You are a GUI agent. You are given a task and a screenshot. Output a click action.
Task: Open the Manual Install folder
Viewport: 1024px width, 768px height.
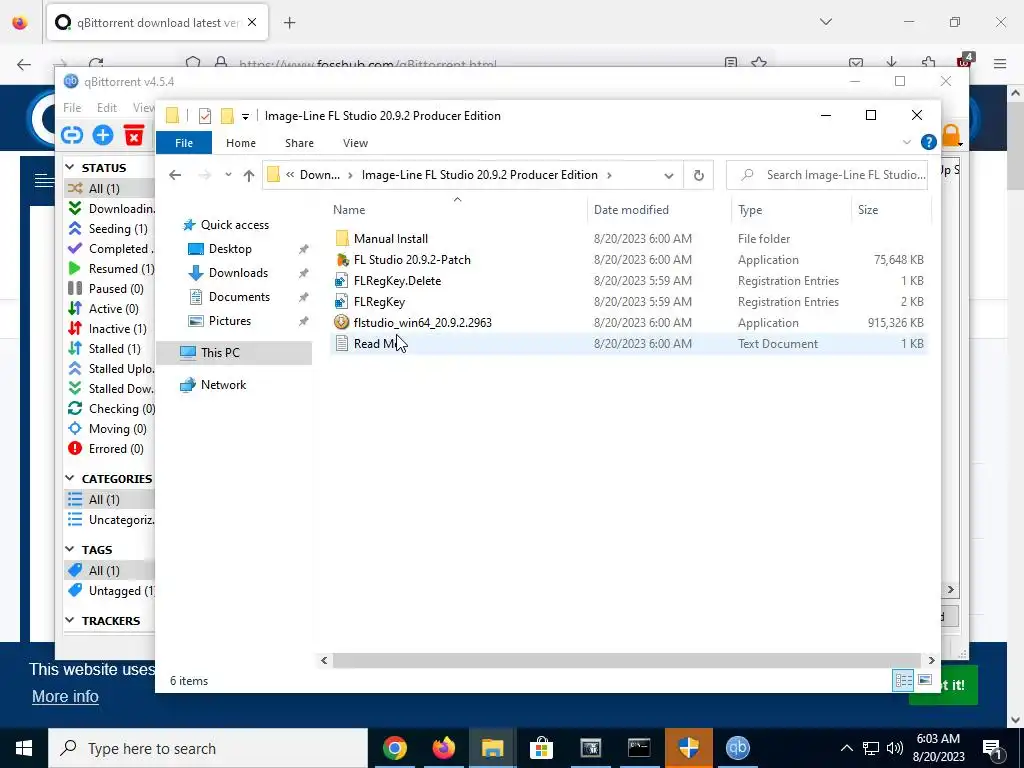point(391,239)
